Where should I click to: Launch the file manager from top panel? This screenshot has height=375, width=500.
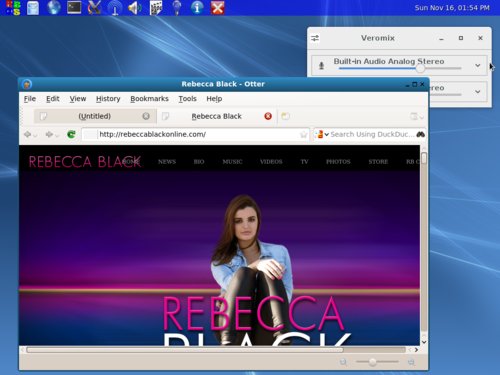pyautogui.click(x=33, y=8)
